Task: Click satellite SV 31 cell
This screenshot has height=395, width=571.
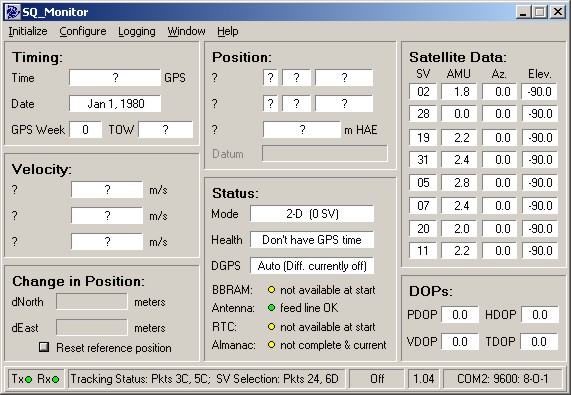Action: 423,159
